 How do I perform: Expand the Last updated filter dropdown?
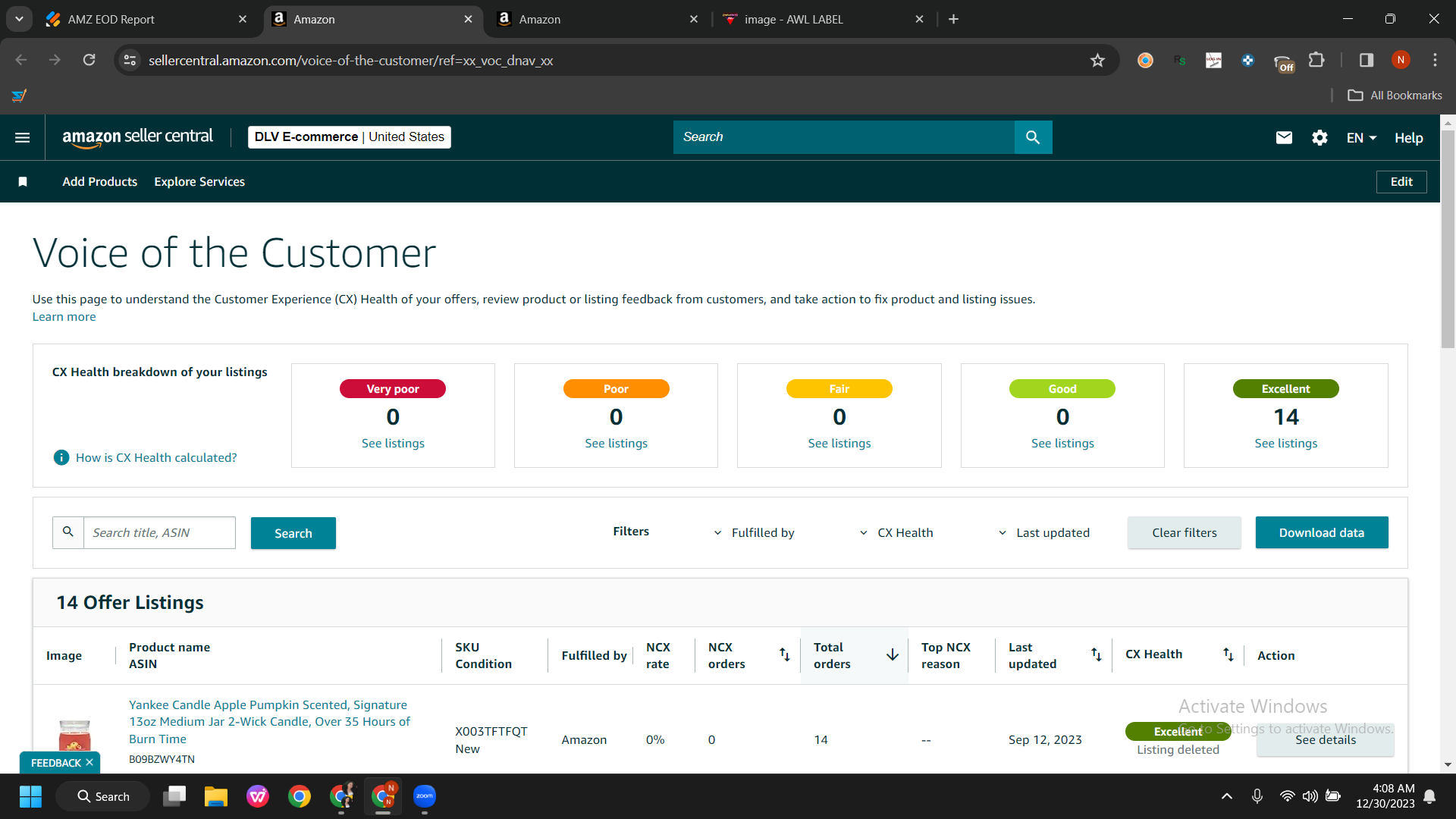tap(1043, 532)
